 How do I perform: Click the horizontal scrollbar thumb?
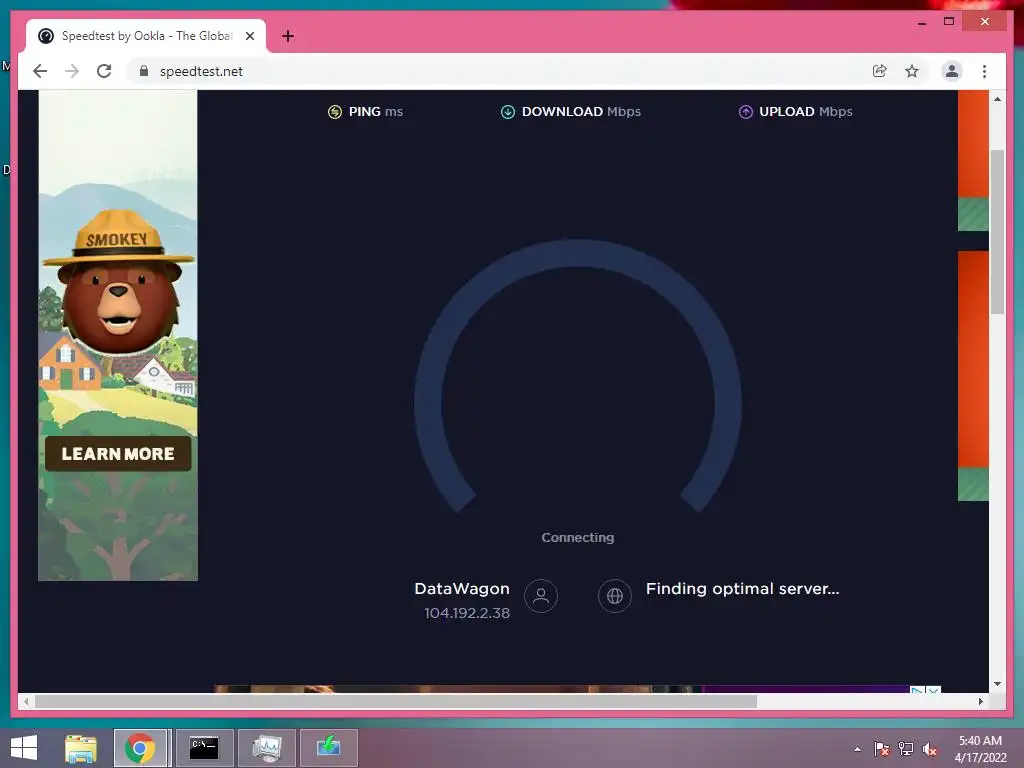[x=396, y=701]
